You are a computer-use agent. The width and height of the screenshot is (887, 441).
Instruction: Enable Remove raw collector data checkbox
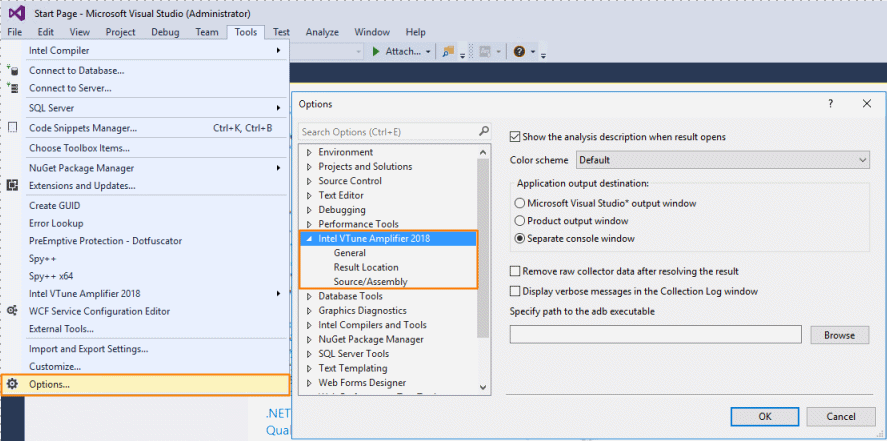[515, 271]
